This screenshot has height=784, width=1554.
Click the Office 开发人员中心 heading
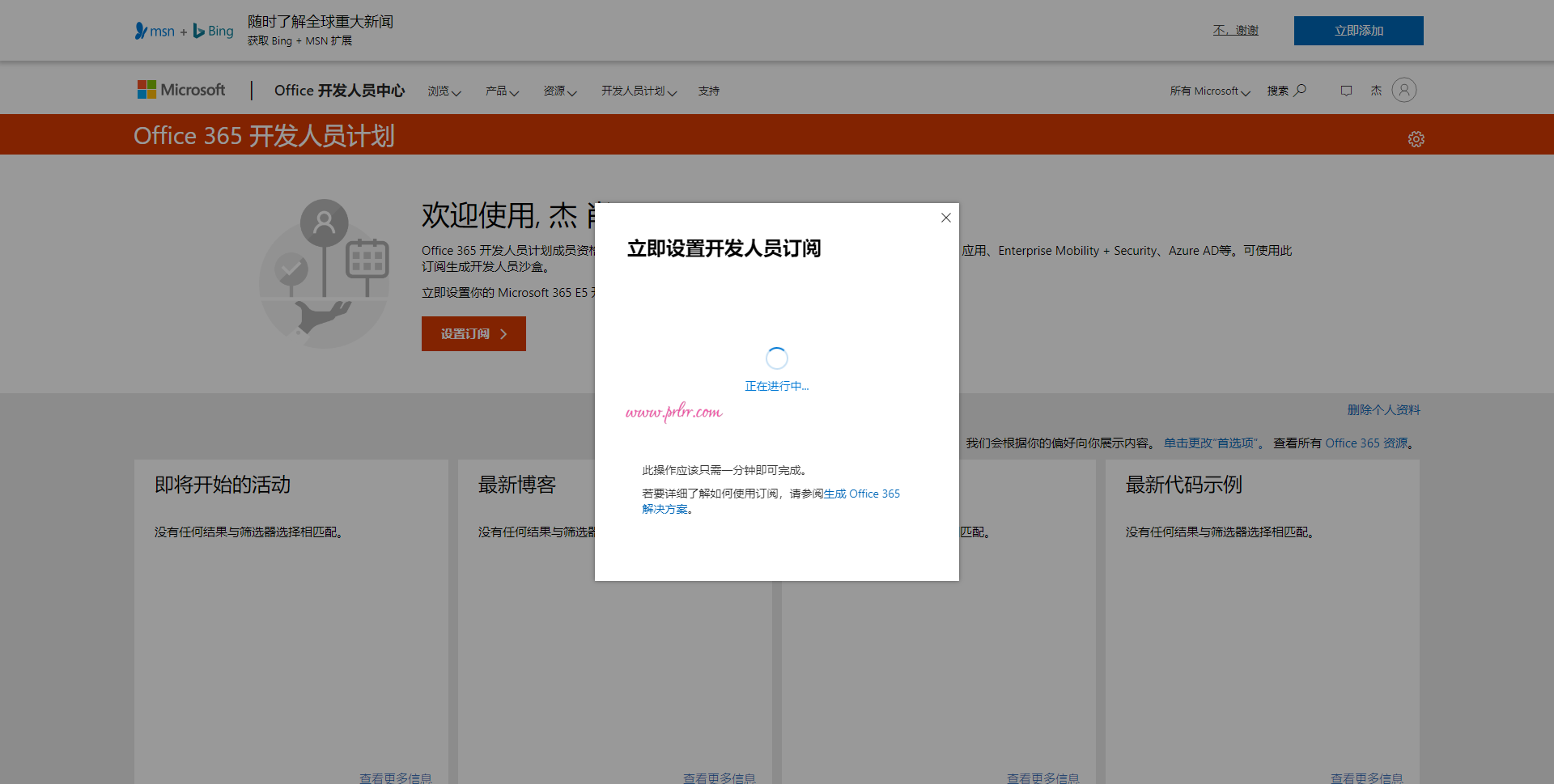pyautogui.click(x=339, y=91)
